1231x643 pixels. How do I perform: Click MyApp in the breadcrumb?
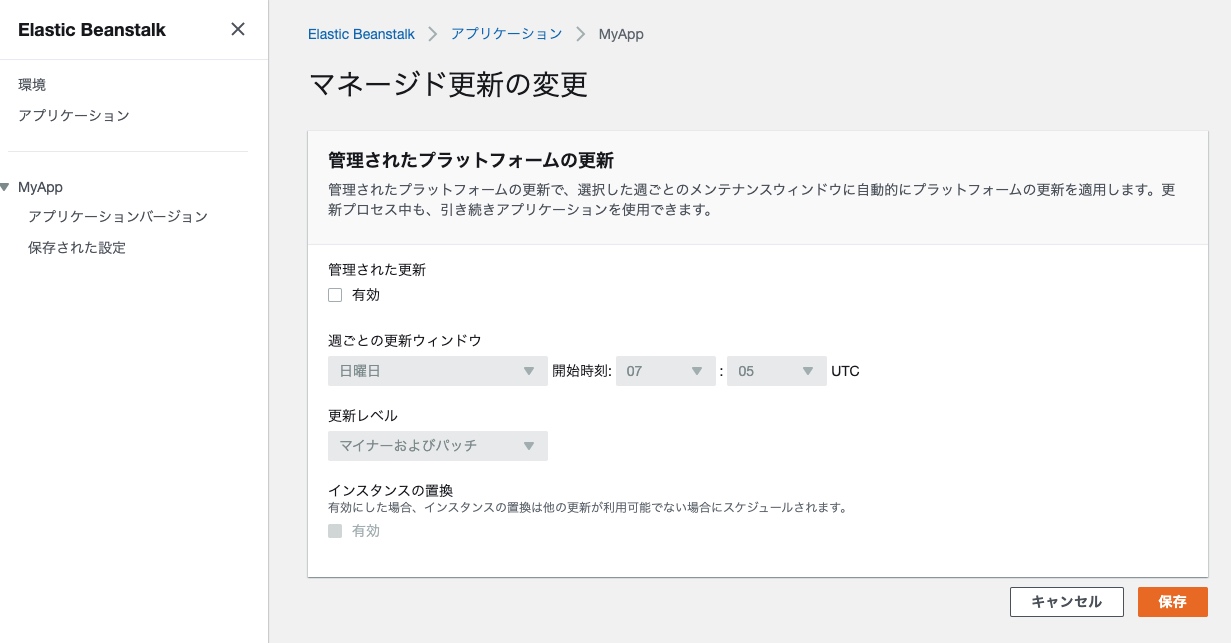point(621,34)
